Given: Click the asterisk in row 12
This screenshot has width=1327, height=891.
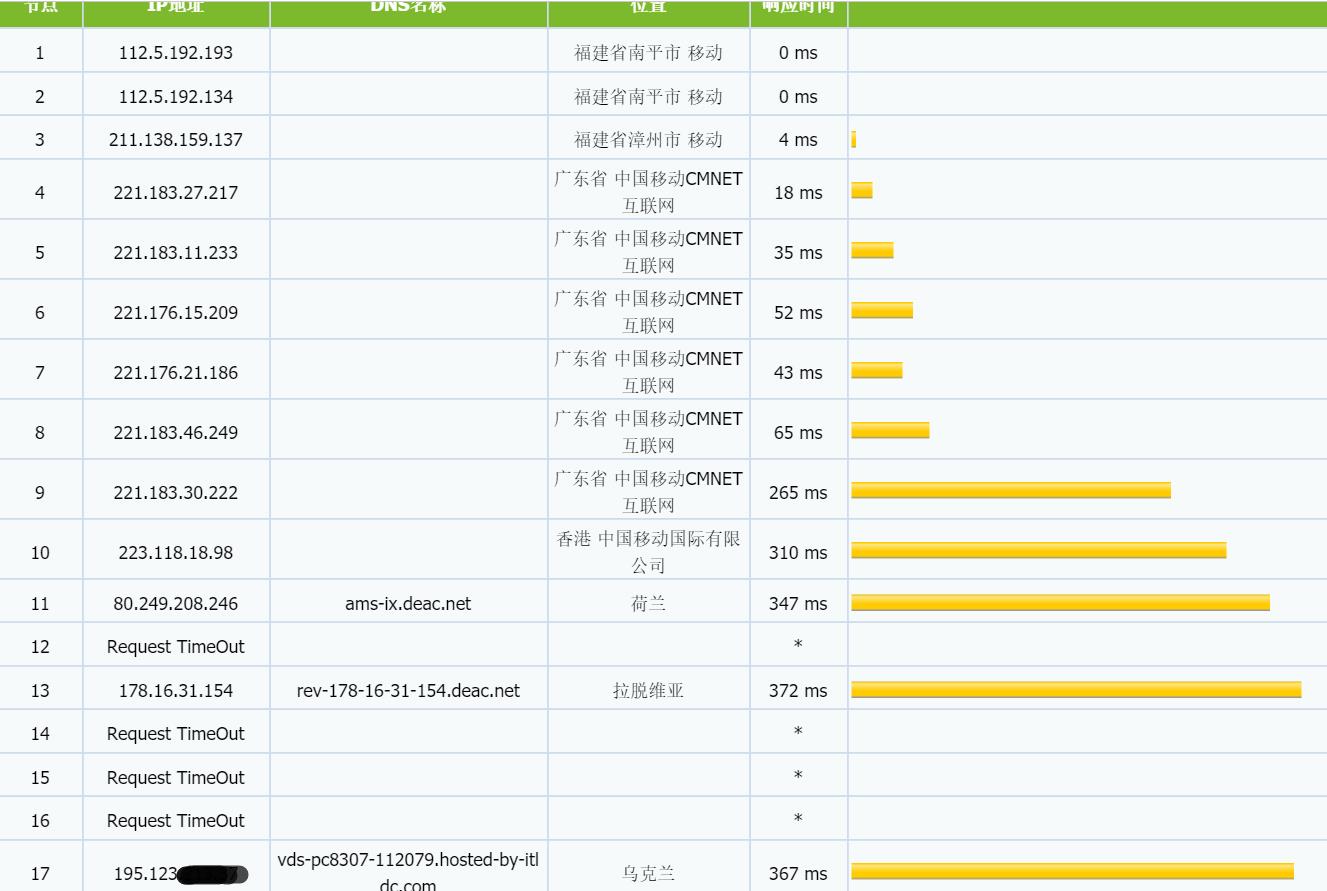Looking at the screenshot, I should coord(798,646).
